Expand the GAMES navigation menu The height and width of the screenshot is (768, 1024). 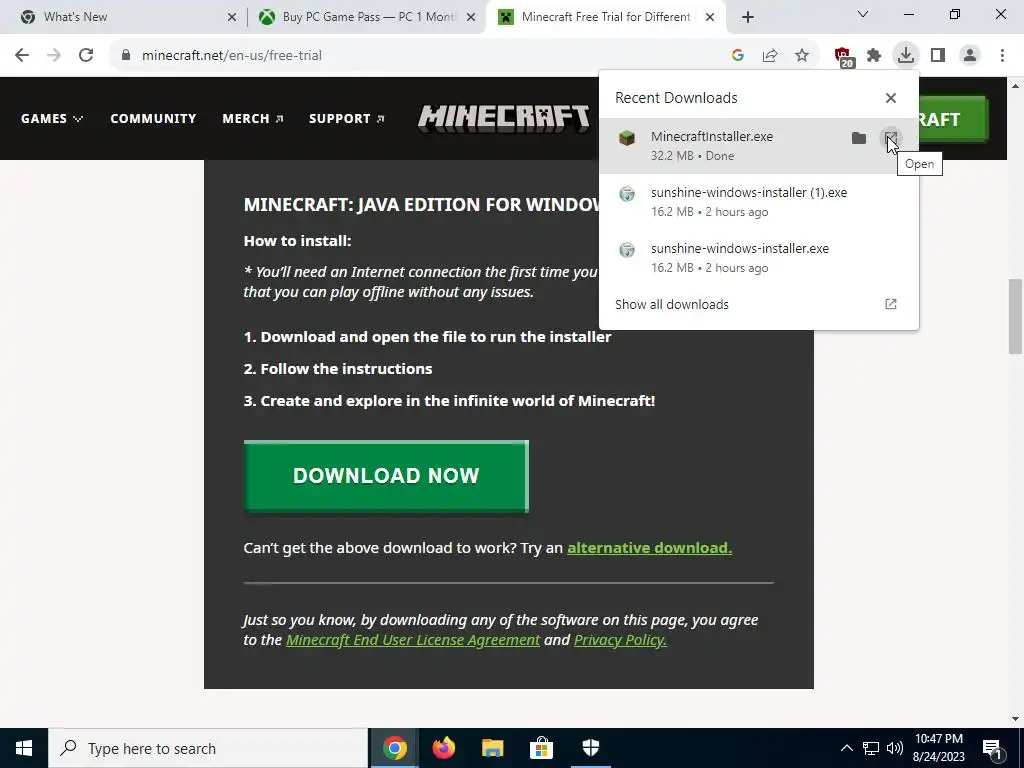pyautogui.click(x=52, y=118)
